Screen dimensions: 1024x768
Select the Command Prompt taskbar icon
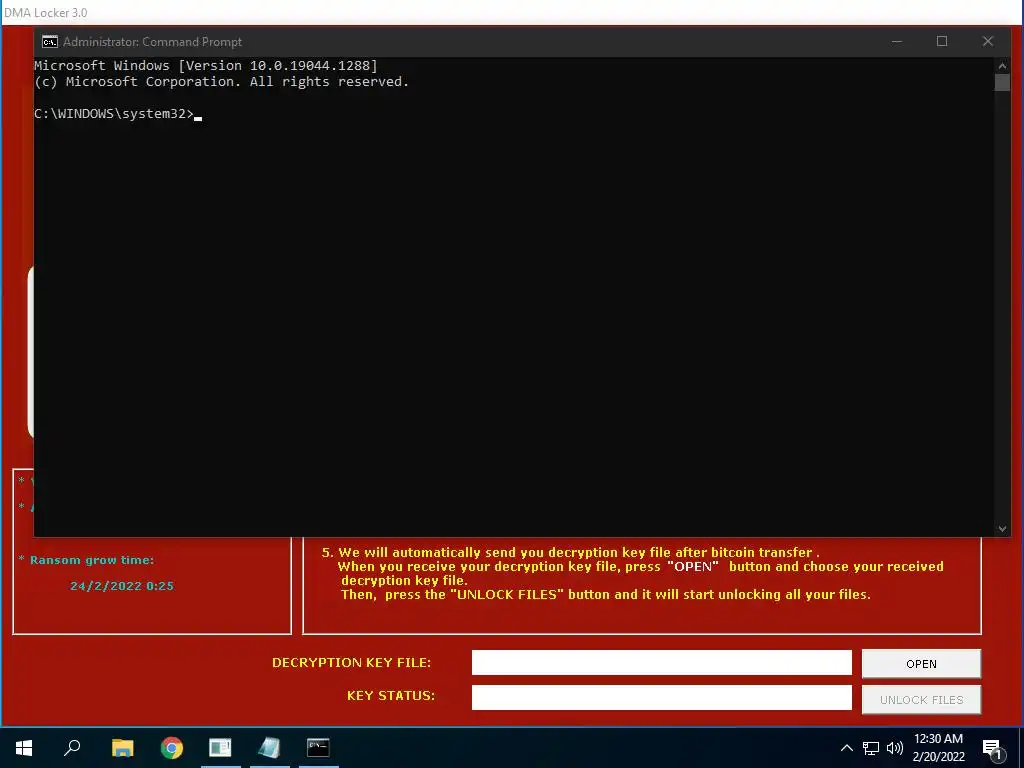318,748
